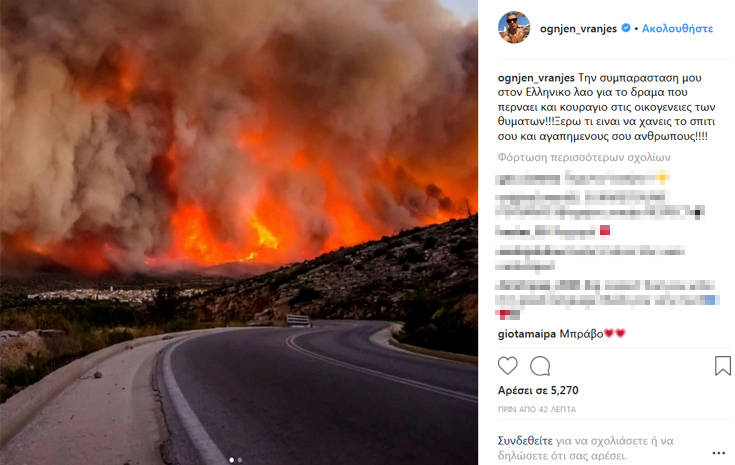
Task: View likes count Αρέσει σε 5,270
Action: 538,390
